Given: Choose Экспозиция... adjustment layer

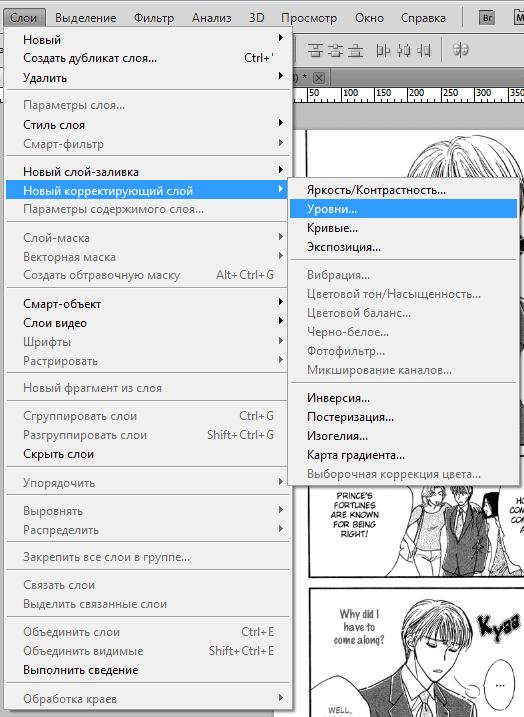Looking at the screenshot, I should tap(404, 247).
